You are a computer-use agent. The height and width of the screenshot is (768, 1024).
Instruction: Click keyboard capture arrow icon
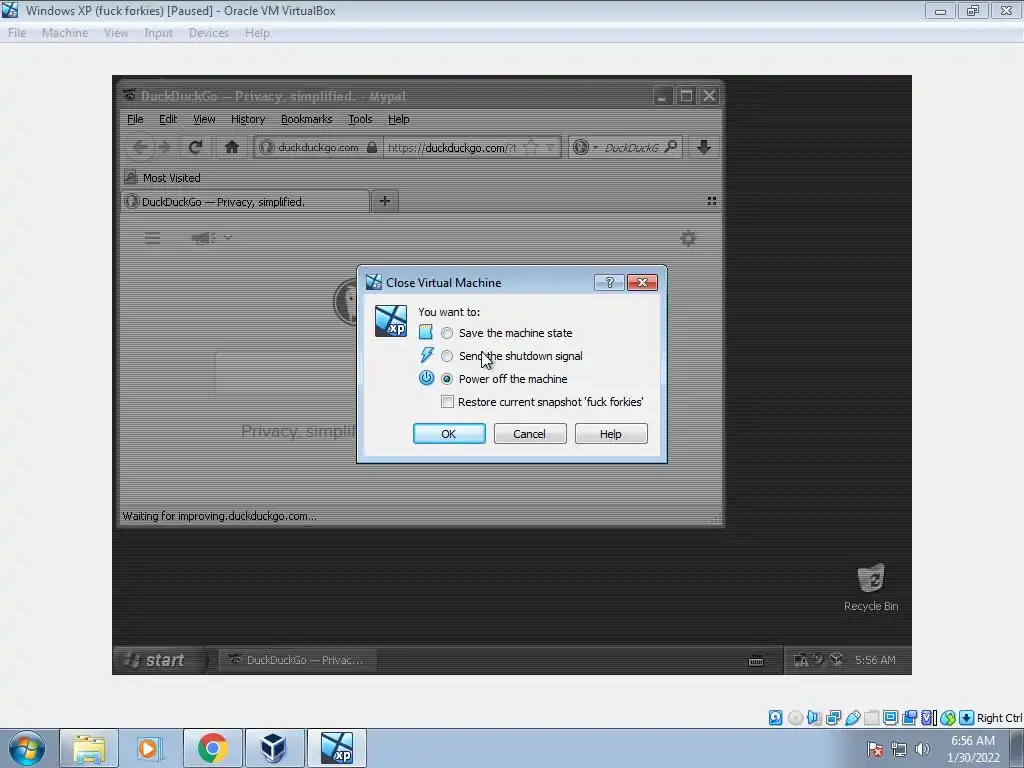pyautogui.click(x=967, y=718)
